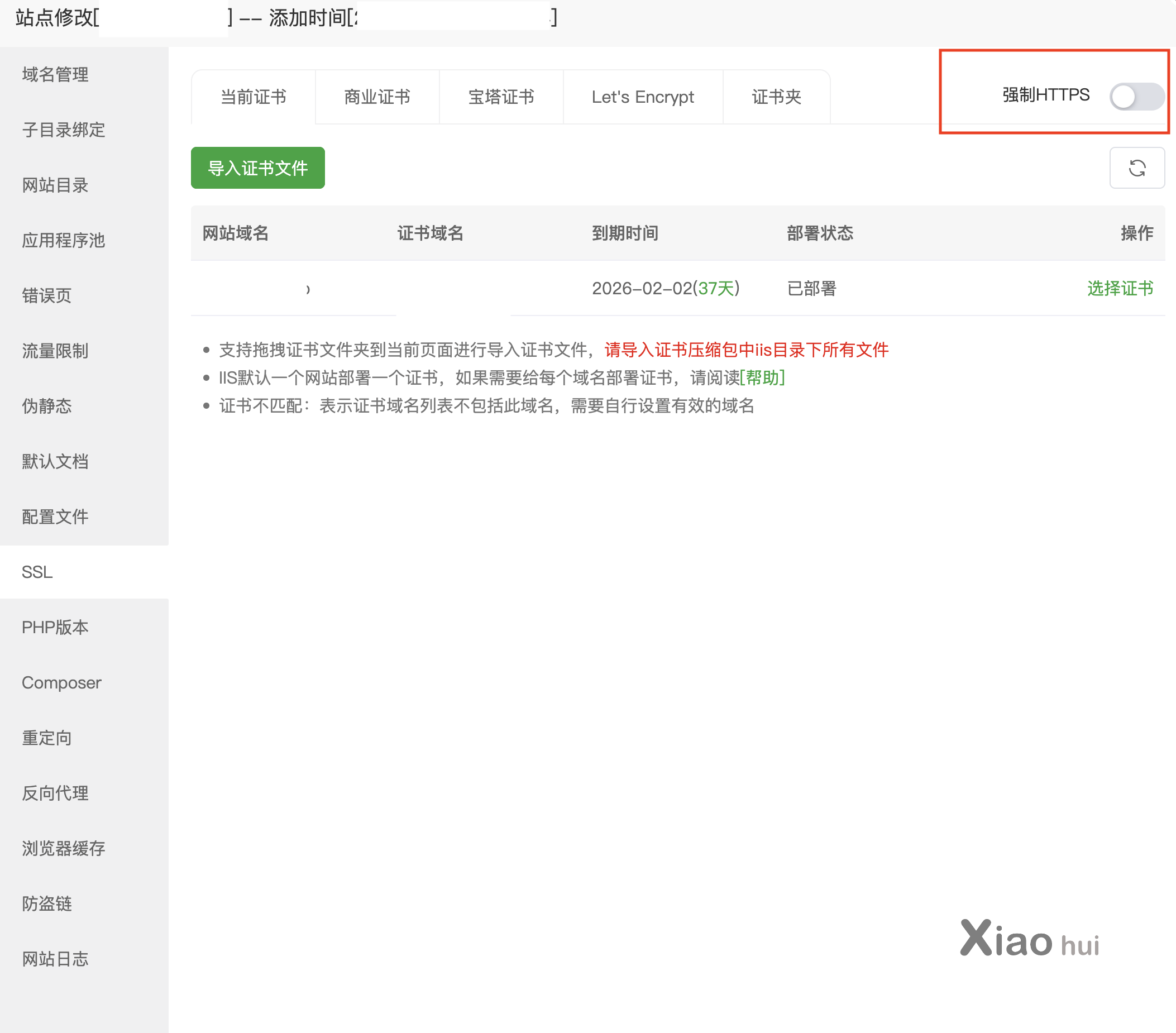Open the Composer sidebar section
1176x1033 pixels.
tap(61, 682)
